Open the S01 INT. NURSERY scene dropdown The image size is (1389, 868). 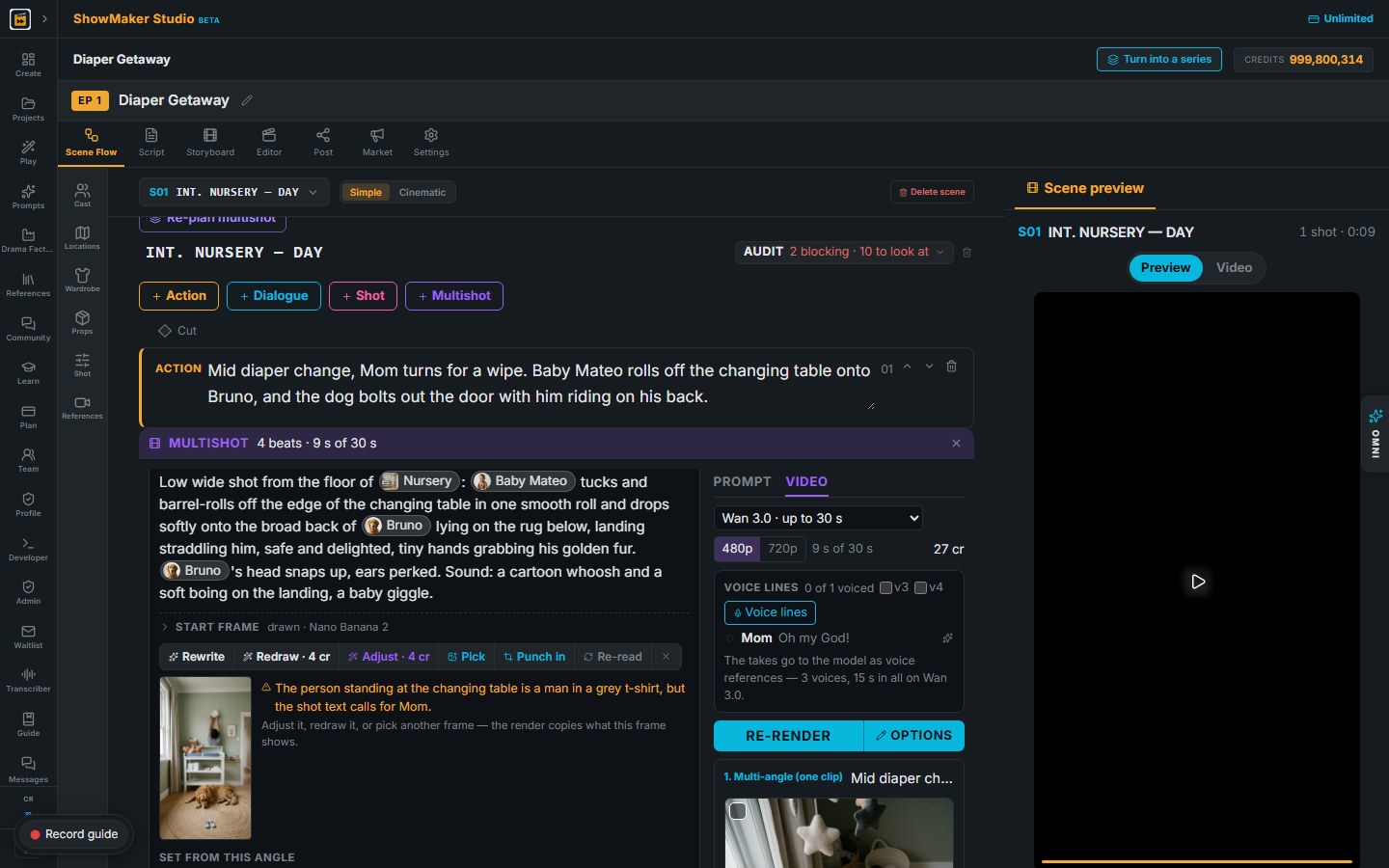pos(233,192)
